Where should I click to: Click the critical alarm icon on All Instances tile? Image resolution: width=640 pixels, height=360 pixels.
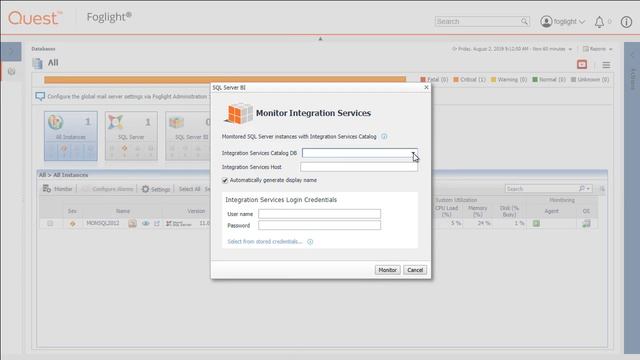pyautogui.click(x=64, y=148)
